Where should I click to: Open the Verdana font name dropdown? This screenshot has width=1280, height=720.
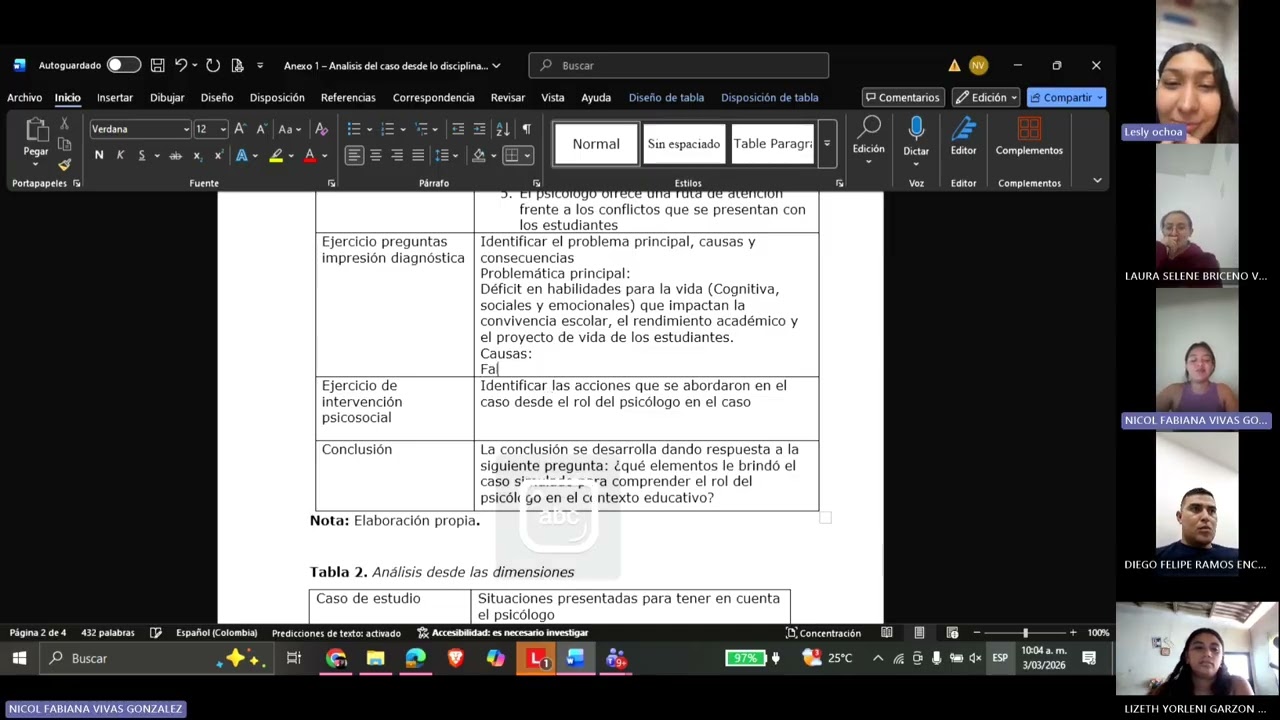coord(186,129)
